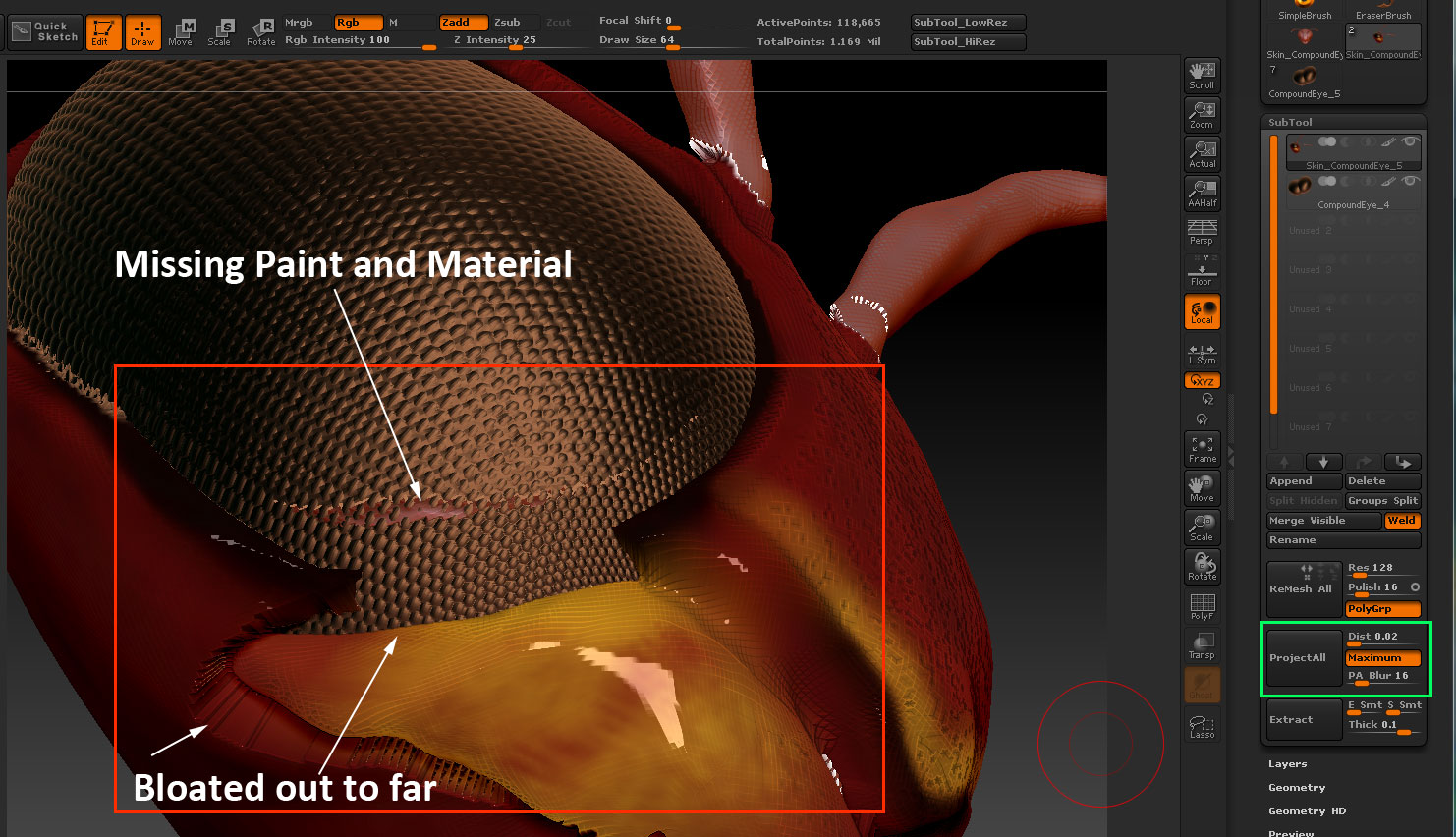
Task: Select the SimpleBrush tool thumbnail
Action: pos(1305,10)
